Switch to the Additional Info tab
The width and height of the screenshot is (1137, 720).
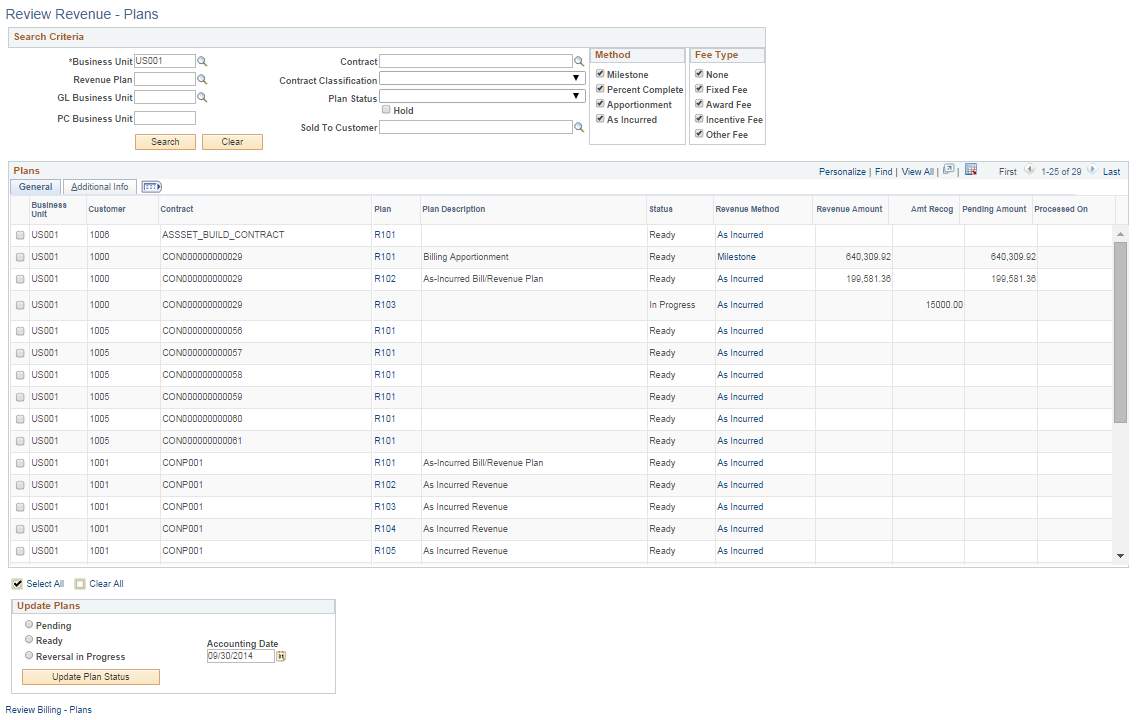(99, 186)
